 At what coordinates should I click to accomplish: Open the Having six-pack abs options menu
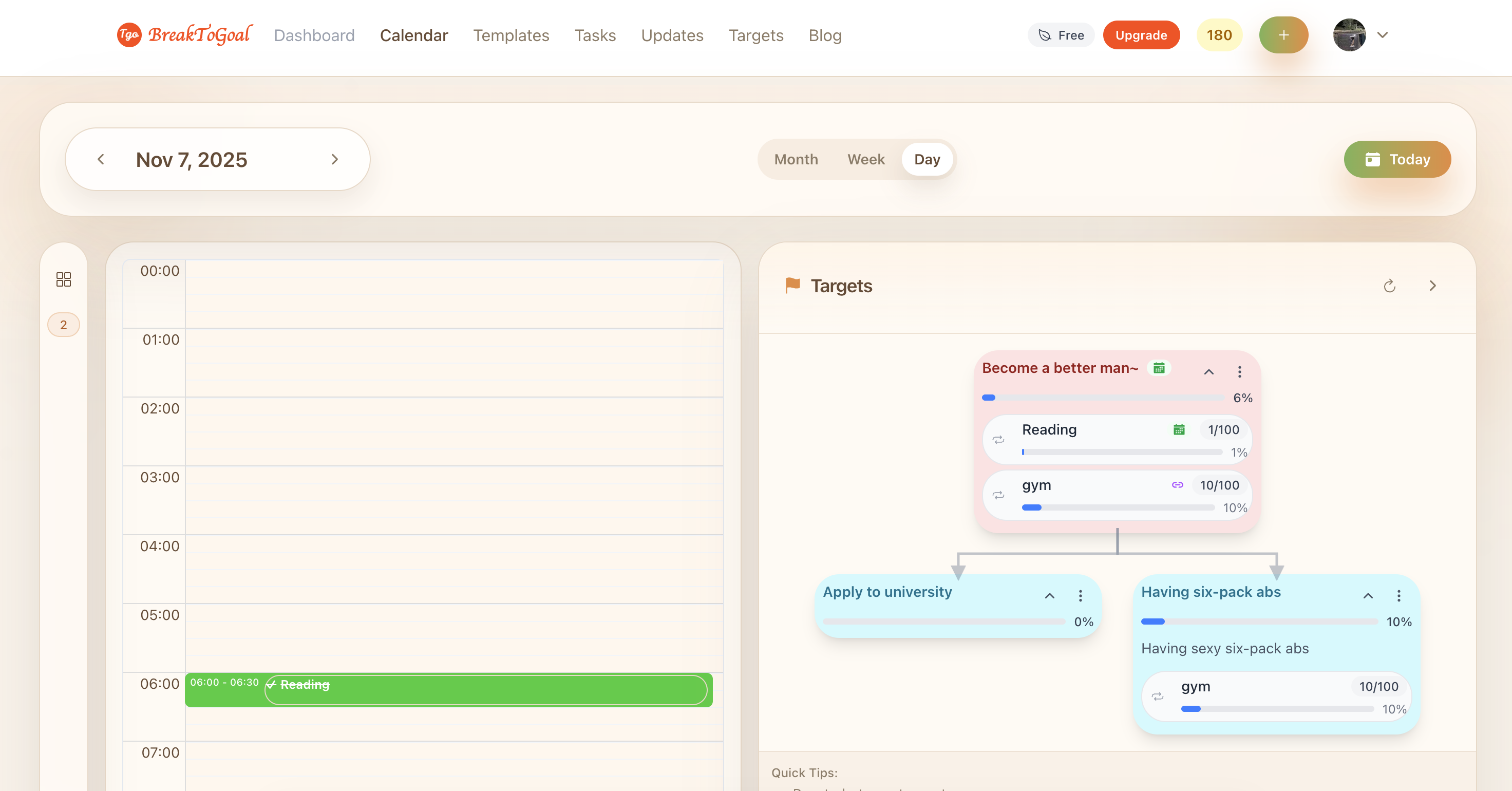(x=1398, y=596)
